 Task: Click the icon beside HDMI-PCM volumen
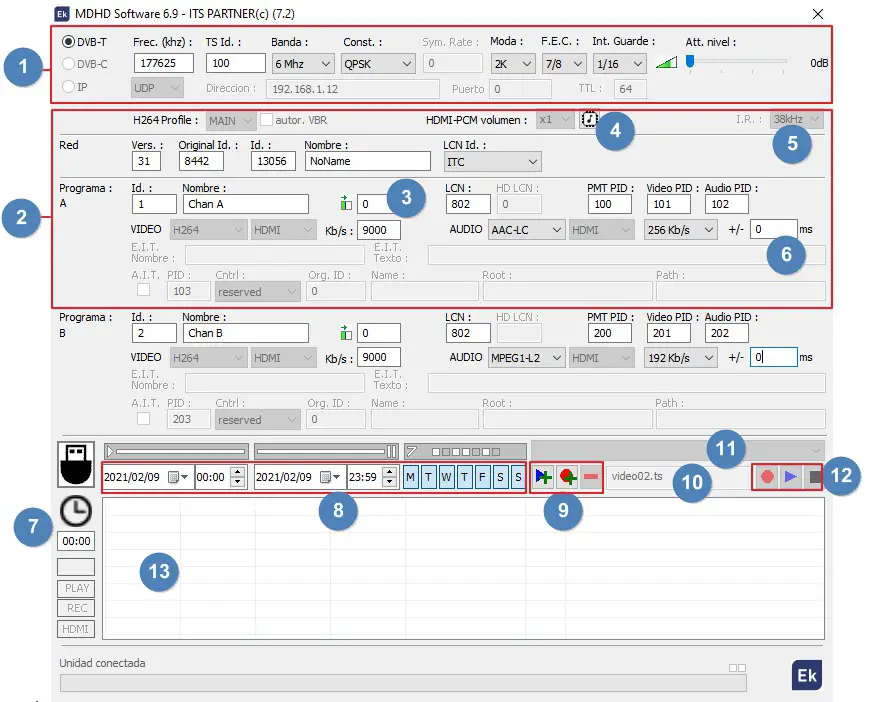[590, 118]
